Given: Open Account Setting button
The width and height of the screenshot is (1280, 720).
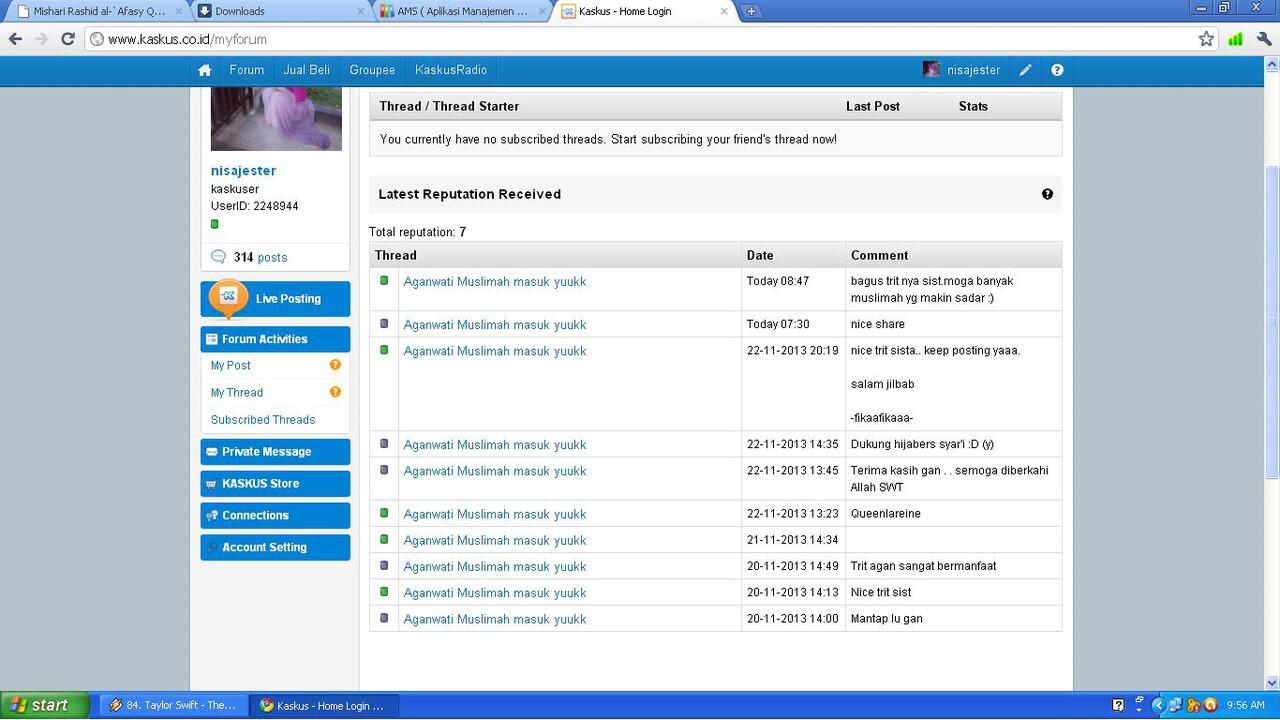Looking at the screenshot, I should point(275,548).
